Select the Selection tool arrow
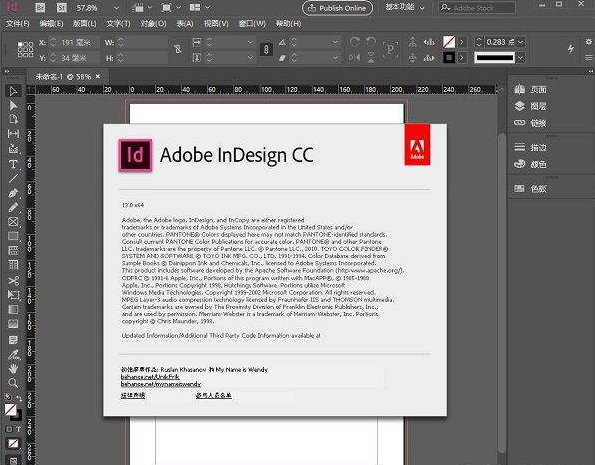595x465 pixels. coord(13,91)
